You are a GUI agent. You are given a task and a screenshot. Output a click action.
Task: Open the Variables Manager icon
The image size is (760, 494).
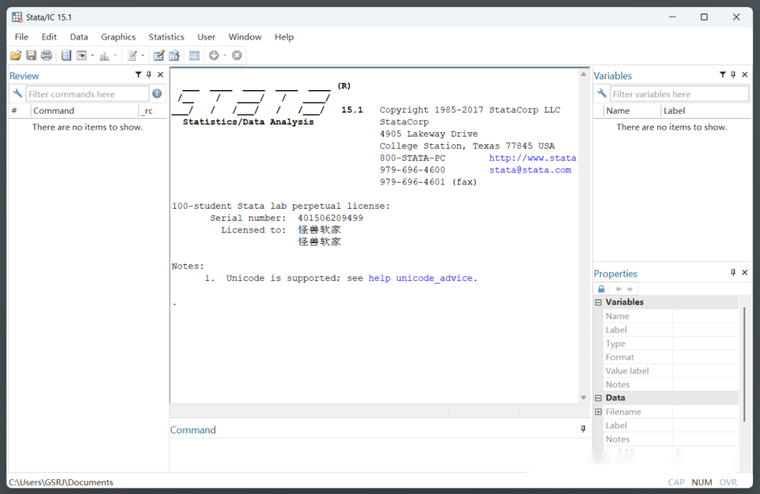(x=194, y=56)
